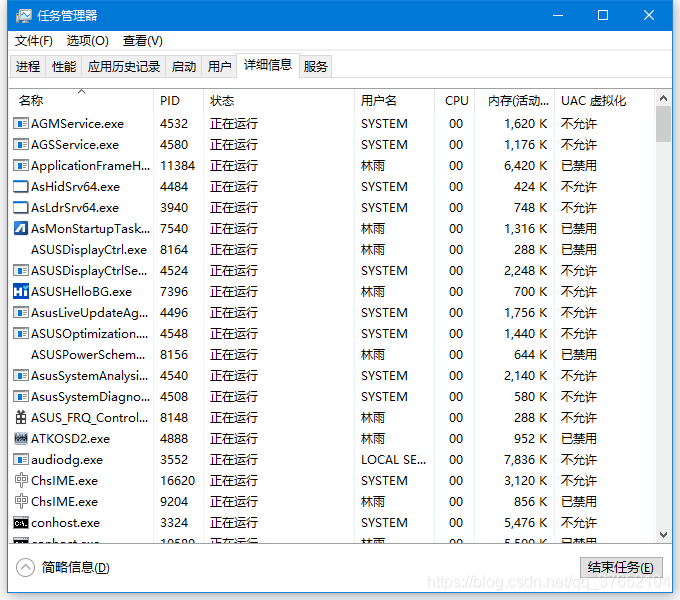Image resolution: width=680 pixels, height=600 pixels.
Task: Click the audiodg.exe process icon
Action: pos(21,460)
